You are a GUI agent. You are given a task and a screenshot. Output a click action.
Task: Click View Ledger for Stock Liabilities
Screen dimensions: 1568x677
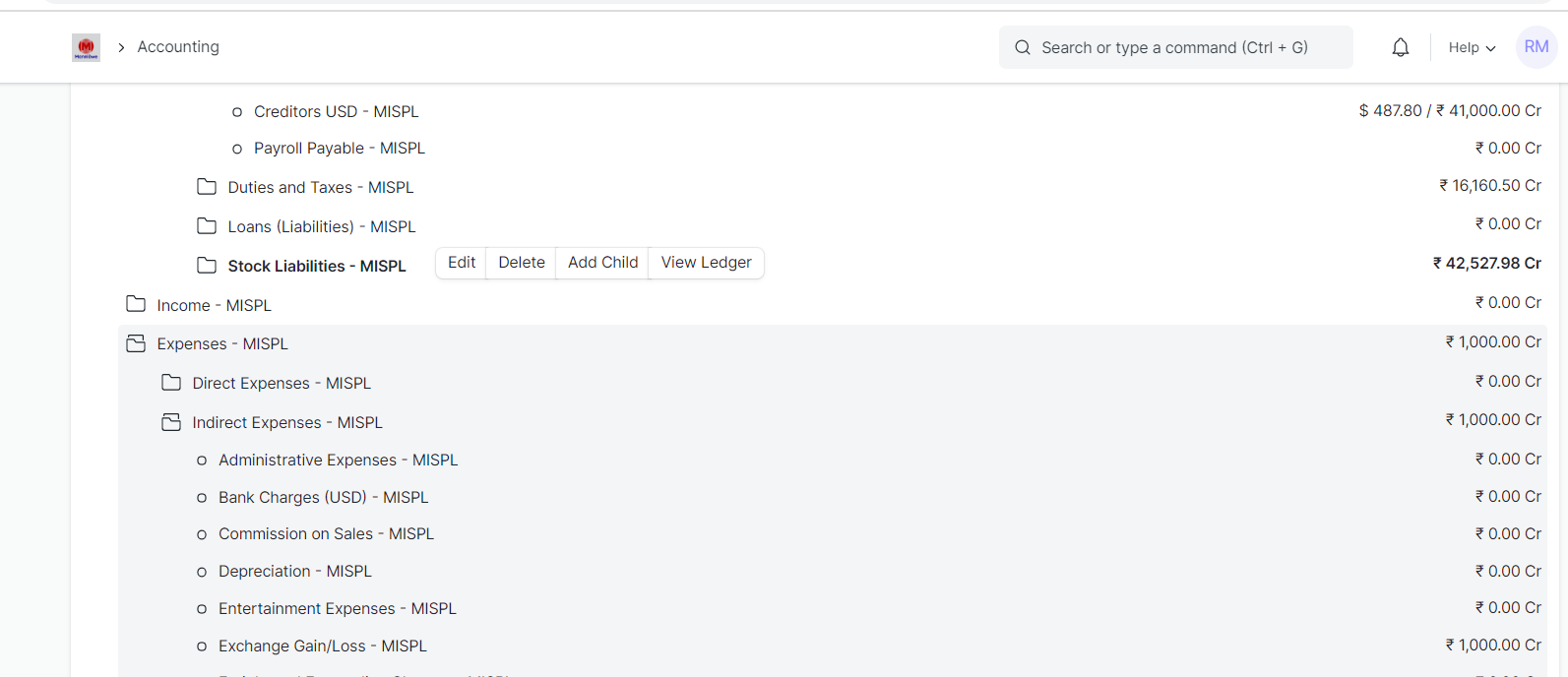tap(707, 263)
